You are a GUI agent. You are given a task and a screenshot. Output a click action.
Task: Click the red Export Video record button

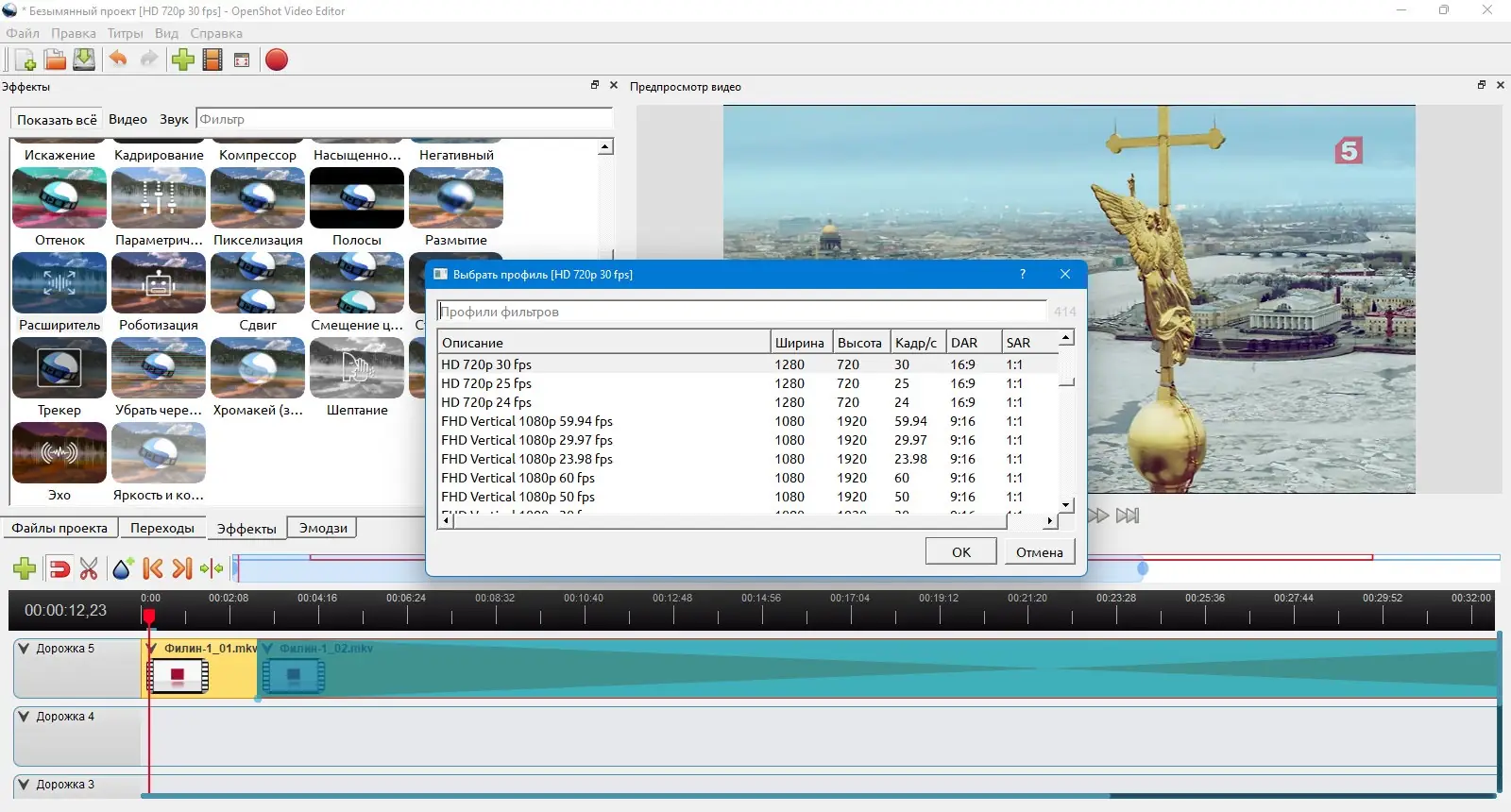coord(276,59)
